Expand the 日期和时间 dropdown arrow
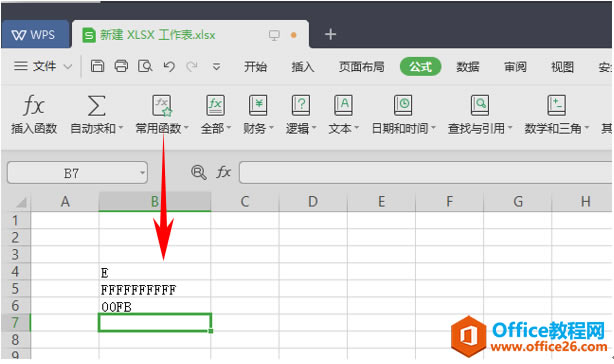614x364 pixels. click(433, 128)
